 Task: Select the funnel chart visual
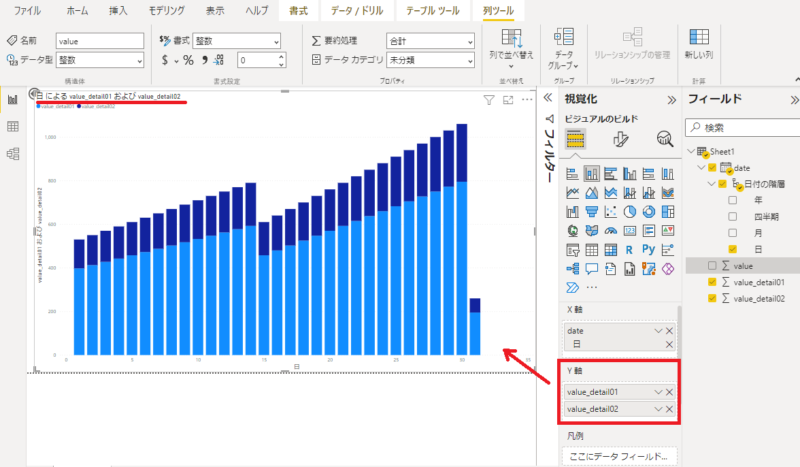591,212
